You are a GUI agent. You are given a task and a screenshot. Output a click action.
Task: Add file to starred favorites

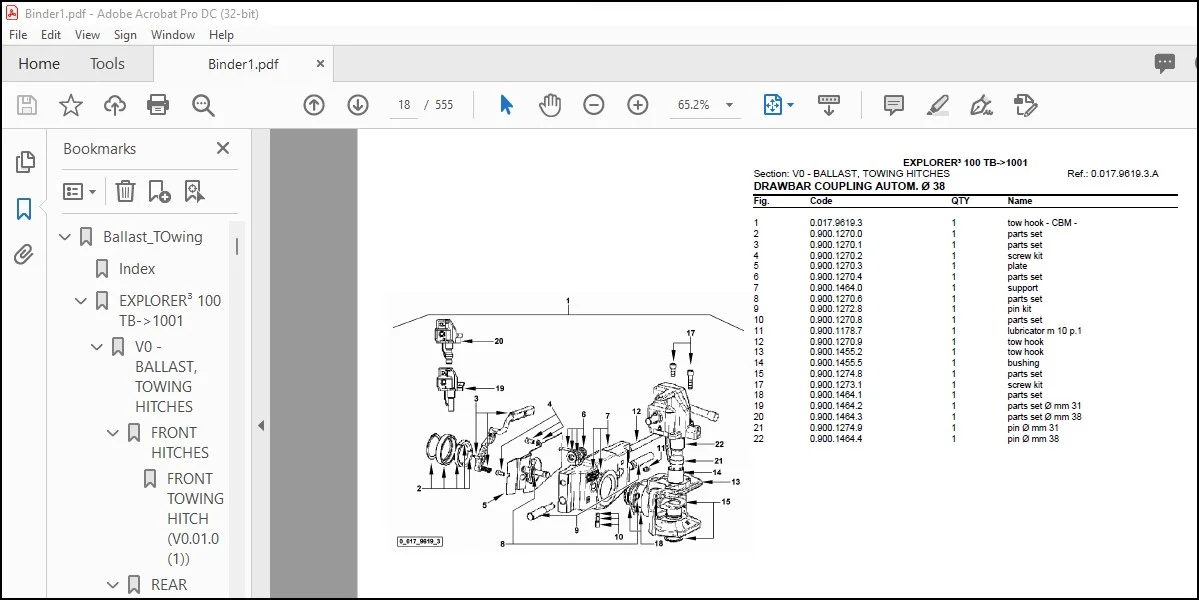70,105
